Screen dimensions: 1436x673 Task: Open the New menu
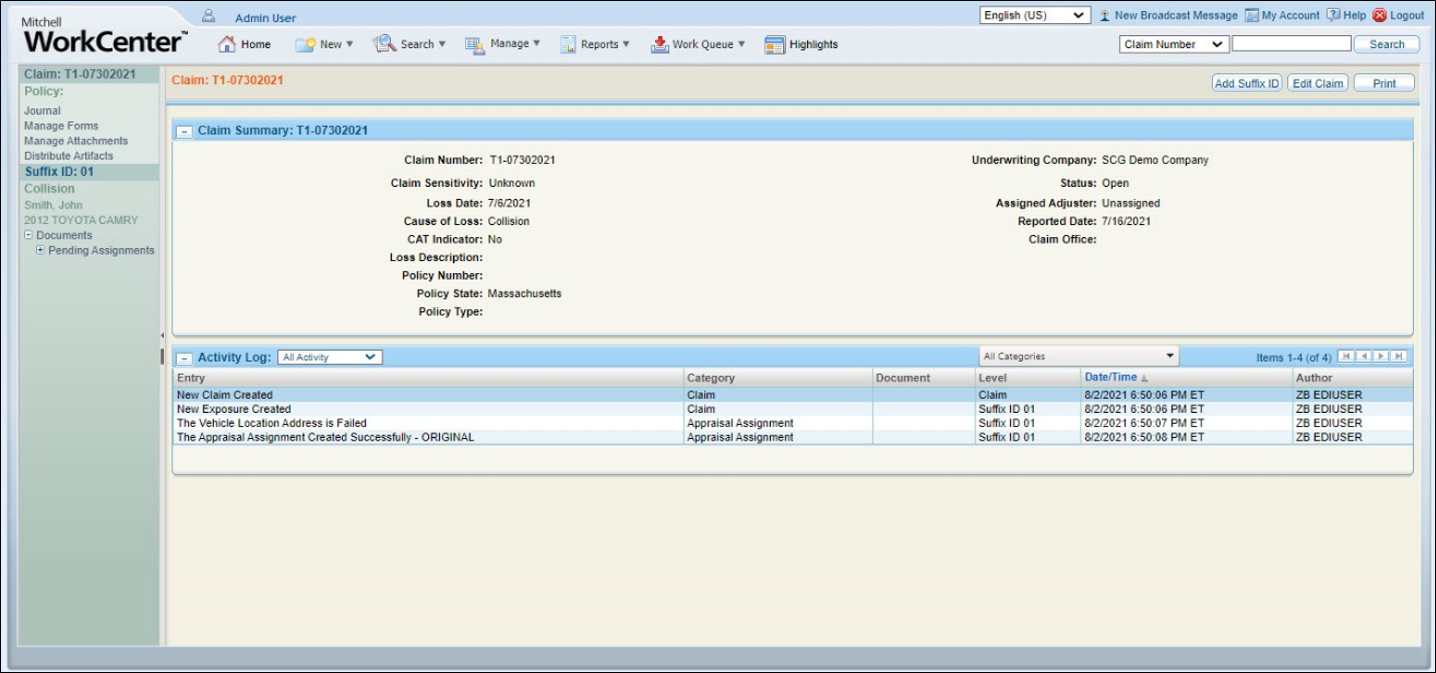324,44
